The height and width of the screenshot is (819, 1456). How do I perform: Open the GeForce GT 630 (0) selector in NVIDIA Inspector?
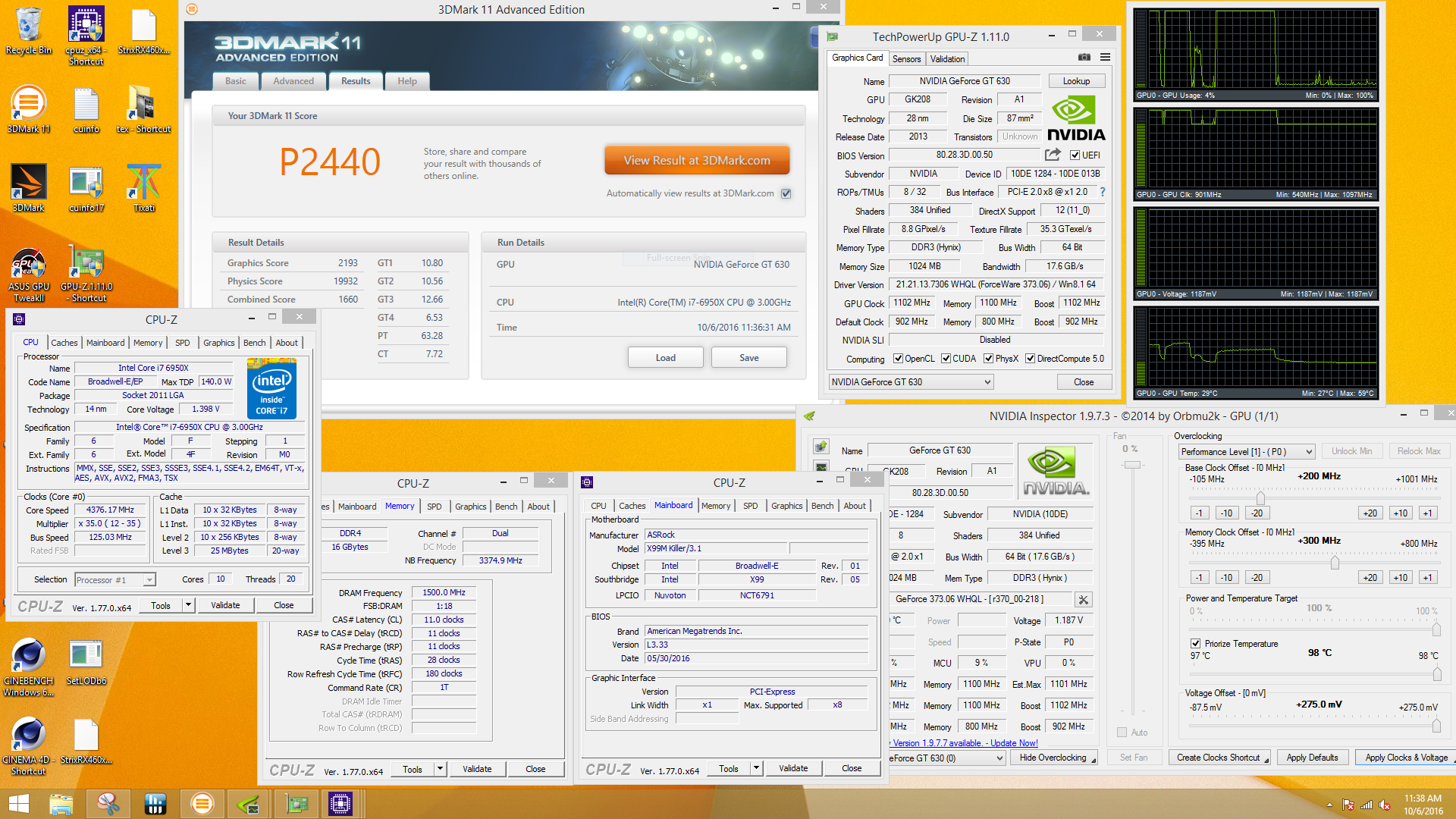[x=946, y=758]
